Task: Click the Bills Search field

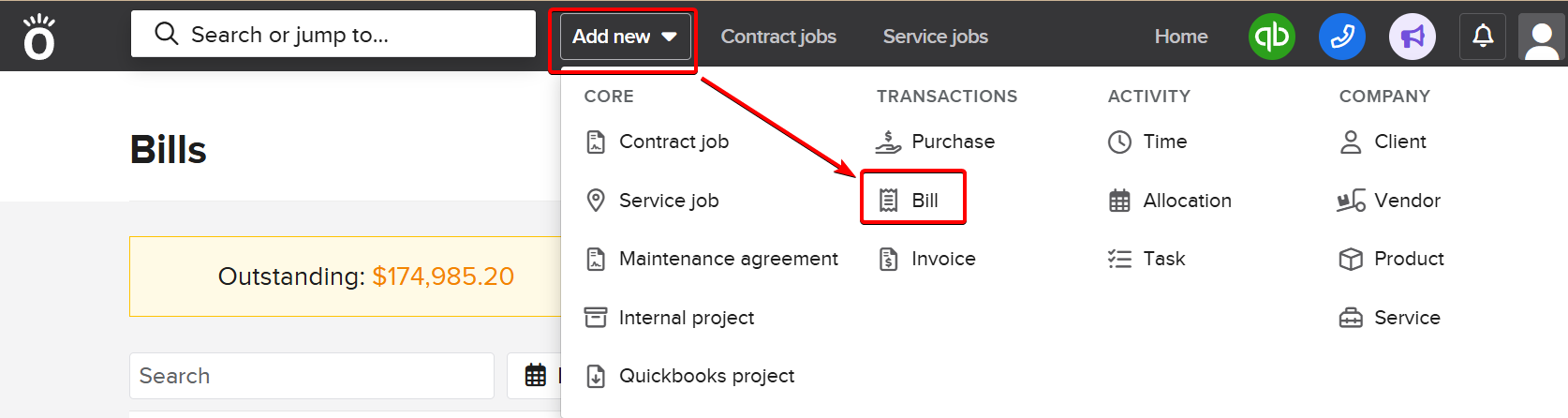Action: point(312,376)
